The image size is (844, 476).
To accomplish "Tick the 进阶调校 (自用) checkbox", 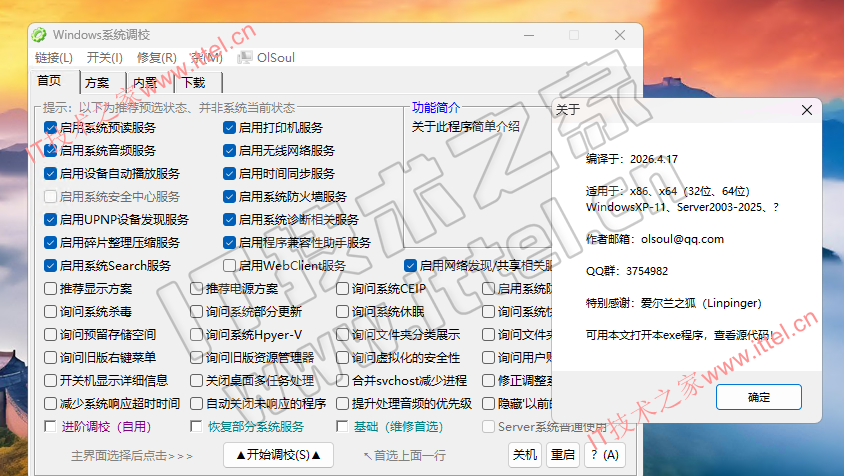I will coord(51,427).
